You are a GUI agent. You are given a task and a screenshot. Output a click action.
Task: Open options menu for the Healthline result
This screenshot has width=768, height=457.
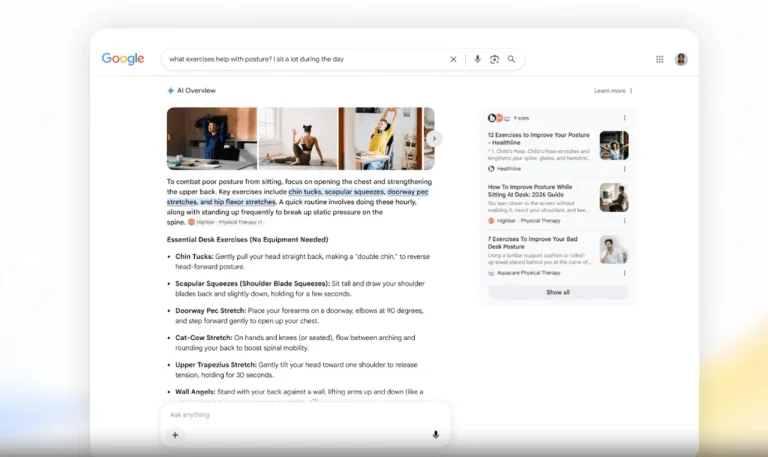pos(624,169)
